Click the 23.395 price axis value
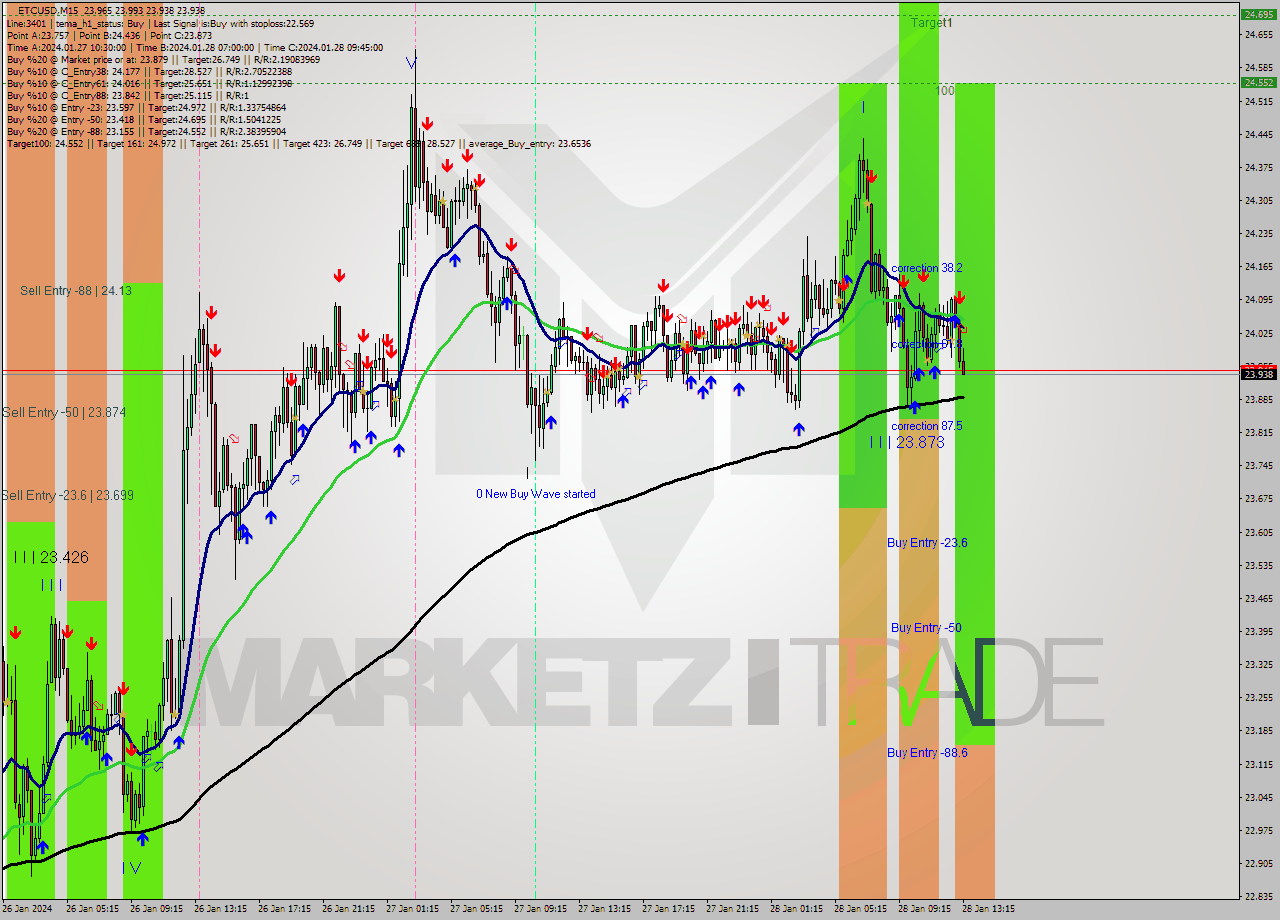 [x=1258, y=631]
